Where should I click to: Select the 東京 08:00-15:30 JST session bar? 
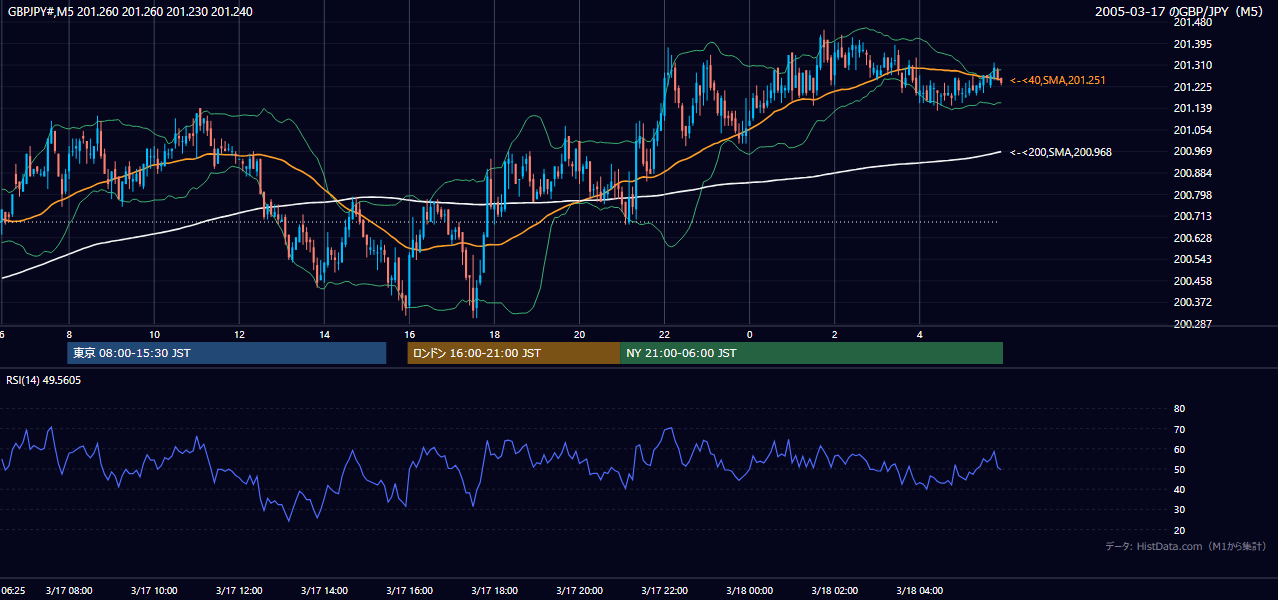[226, 353]
